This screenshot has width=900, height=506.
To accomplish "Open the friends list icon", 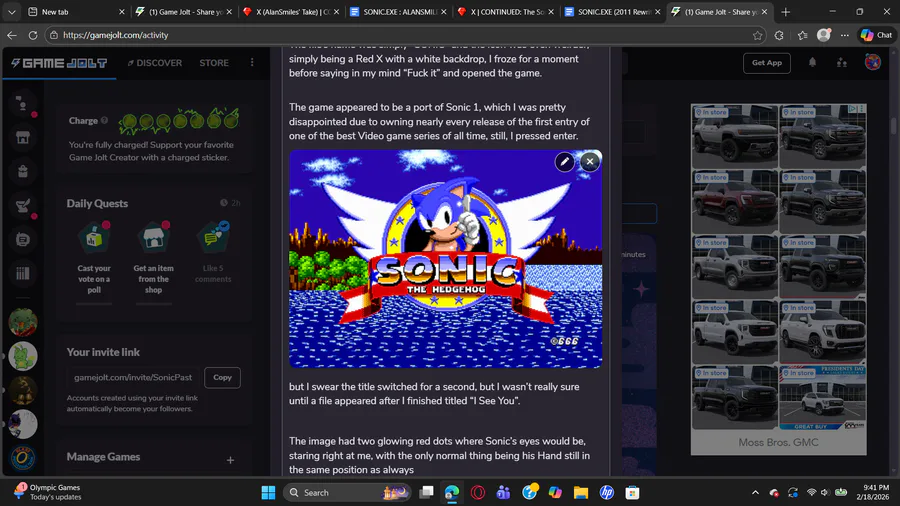I will (841, 63).
